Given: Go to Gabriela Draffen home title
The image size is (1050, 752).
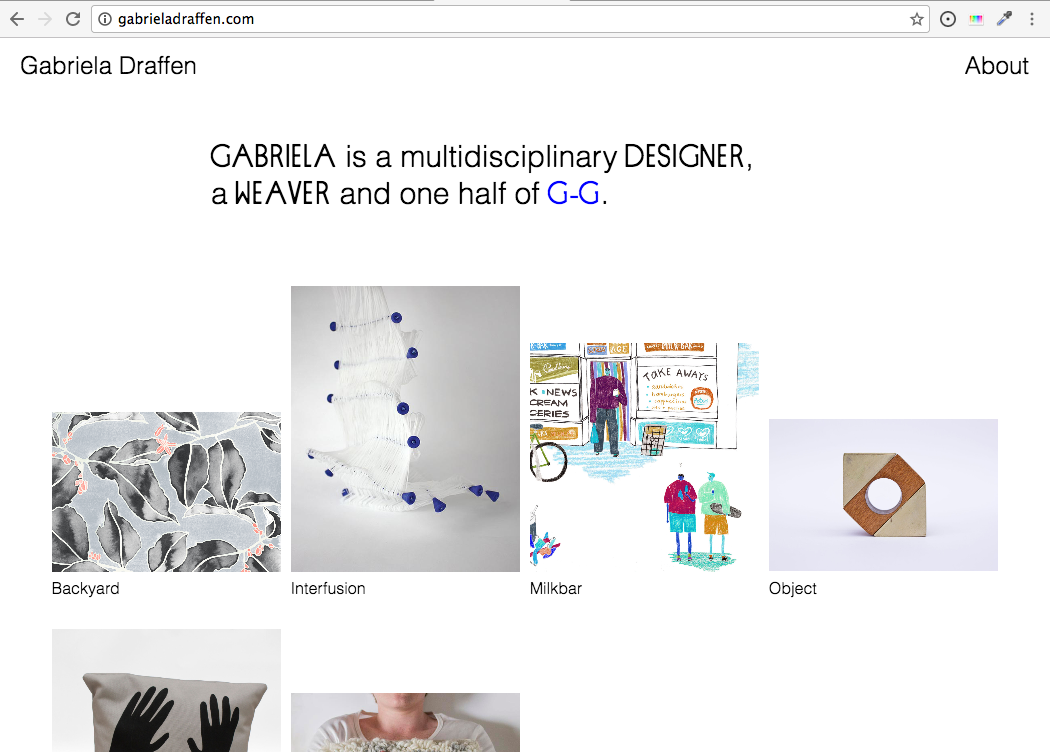Looking at the screenshot, I should coord(108,66).
